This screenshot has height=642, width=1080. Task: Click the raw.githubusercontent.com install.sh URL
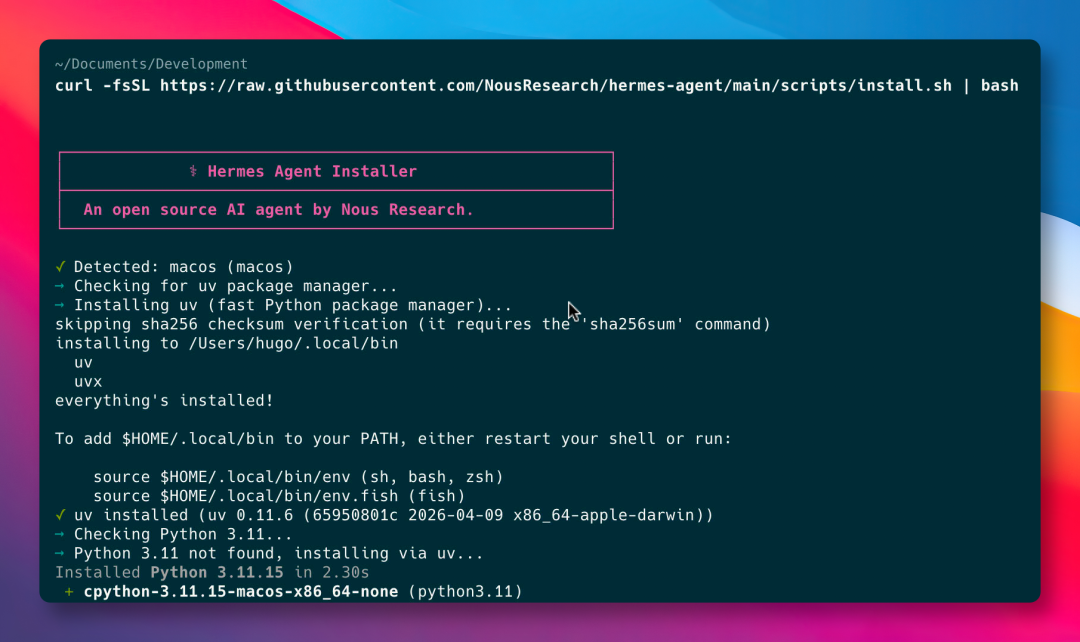[x=556, y=85]
